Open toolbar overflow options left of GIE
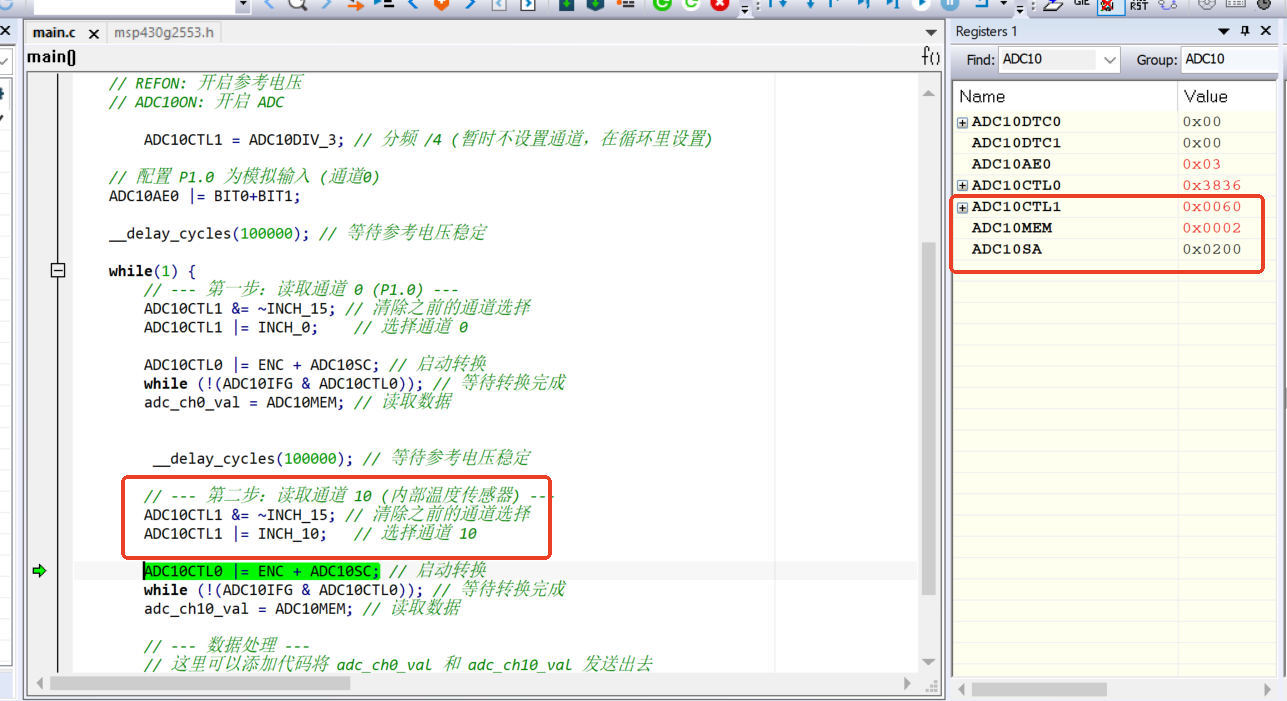This screenshot has height=701, width=1287. (x=1019, y=9)
